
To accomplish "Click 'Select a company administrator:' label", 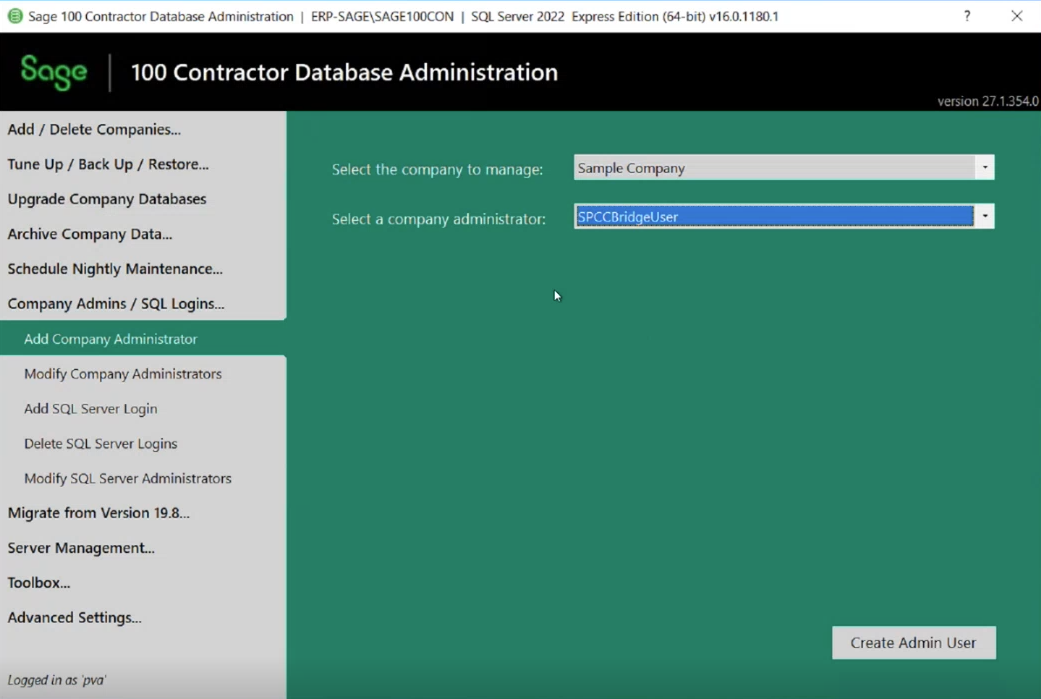I will [439, 219].
